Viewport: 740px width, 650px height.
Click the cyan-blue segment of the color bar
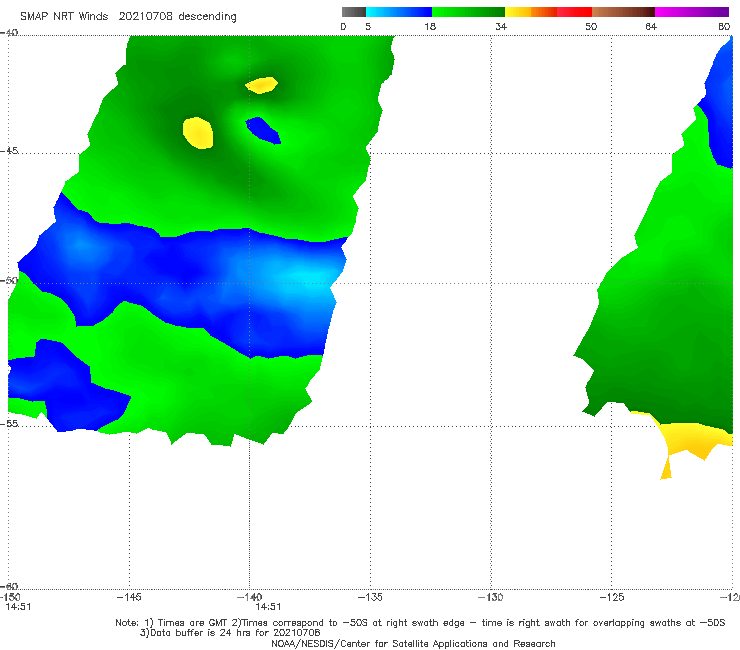click(x=399, y=12)
